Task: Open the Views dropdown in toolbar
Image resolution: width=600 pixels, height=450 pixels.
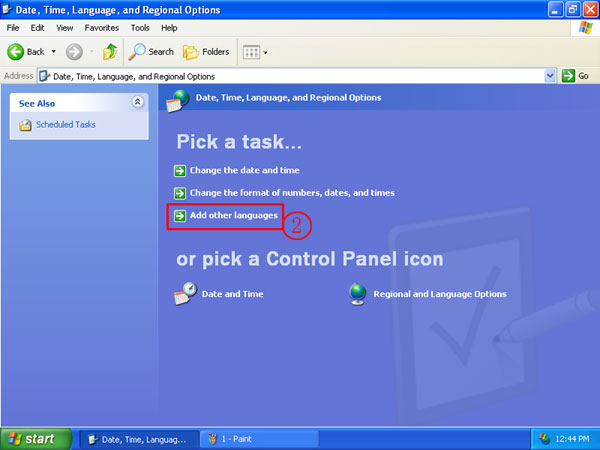Action: pos(254,51)
